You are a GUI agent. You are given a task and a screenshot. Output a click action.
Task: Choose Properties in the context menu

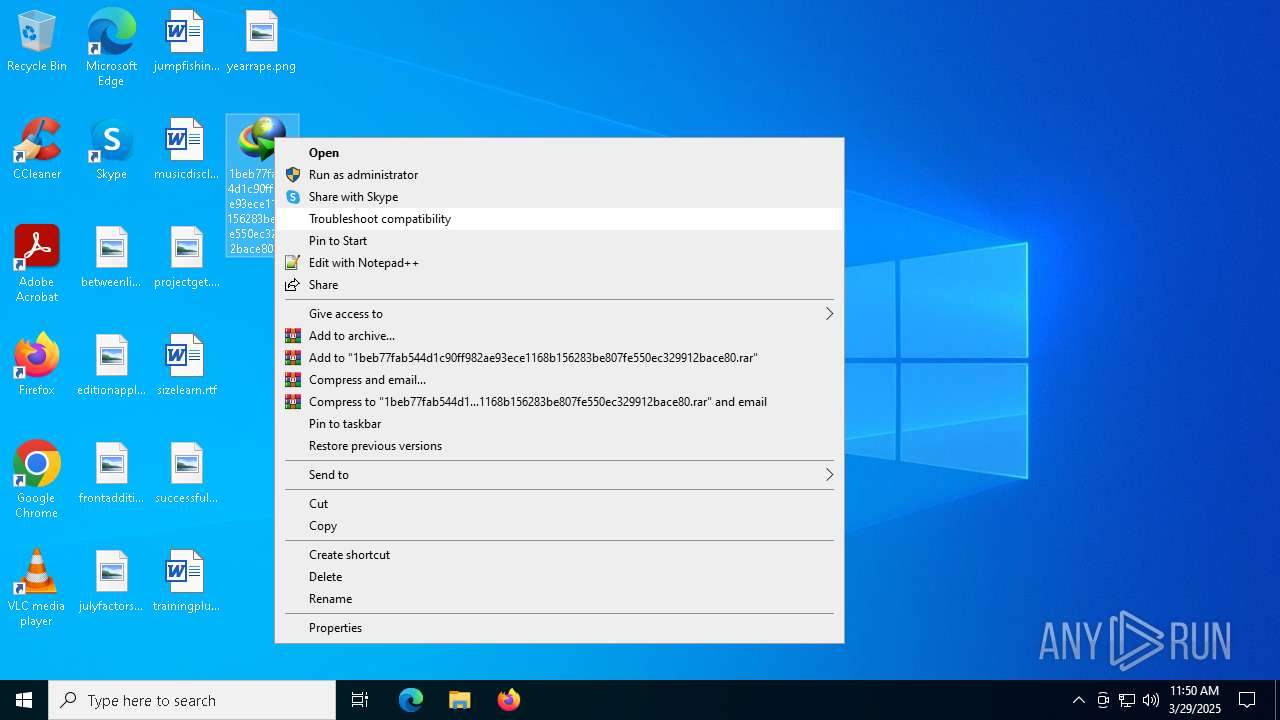tap(559, 628)
